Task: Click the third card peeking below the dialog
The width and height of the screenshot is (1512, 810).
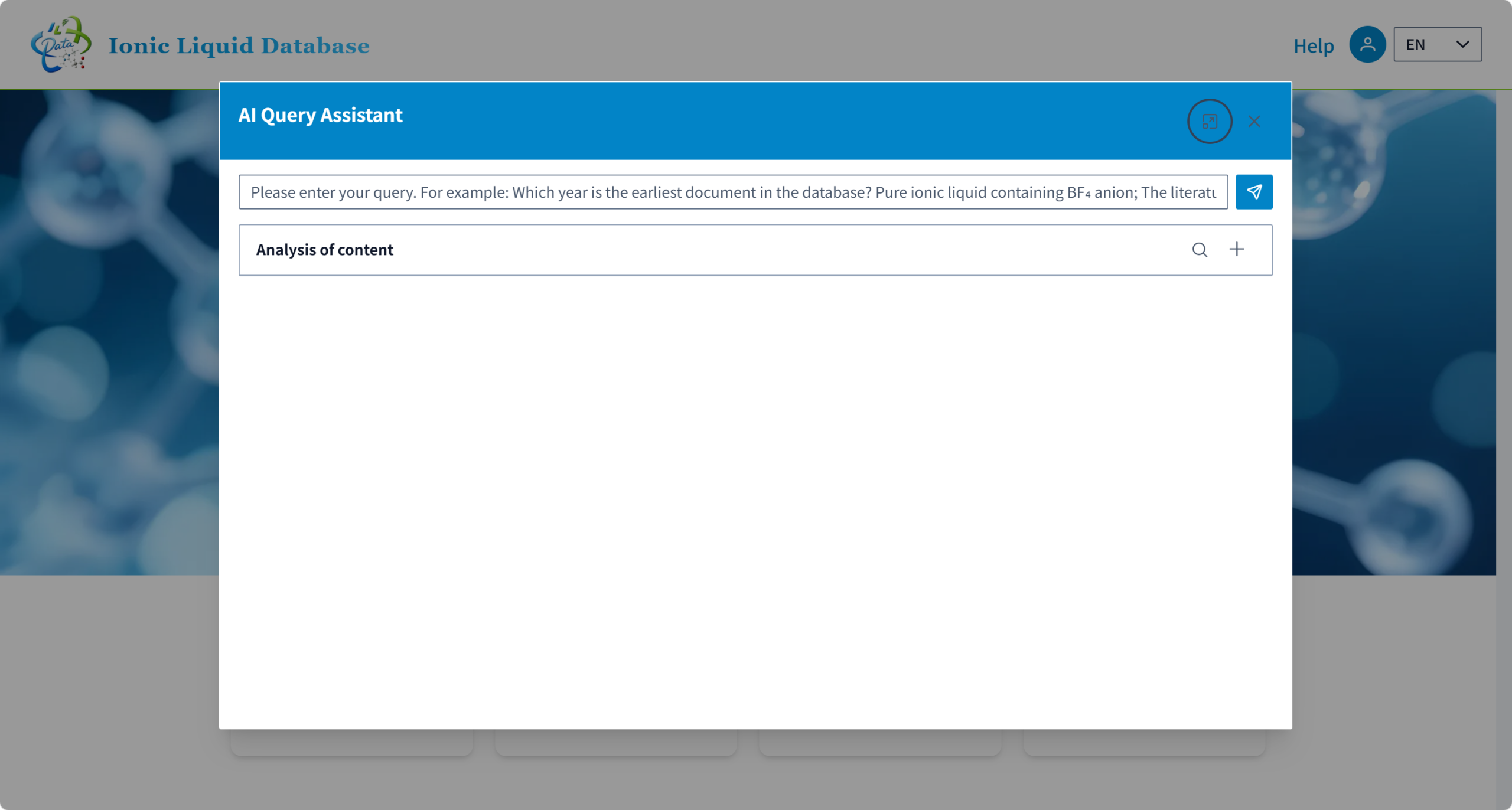Action: [x=880, y=743]
